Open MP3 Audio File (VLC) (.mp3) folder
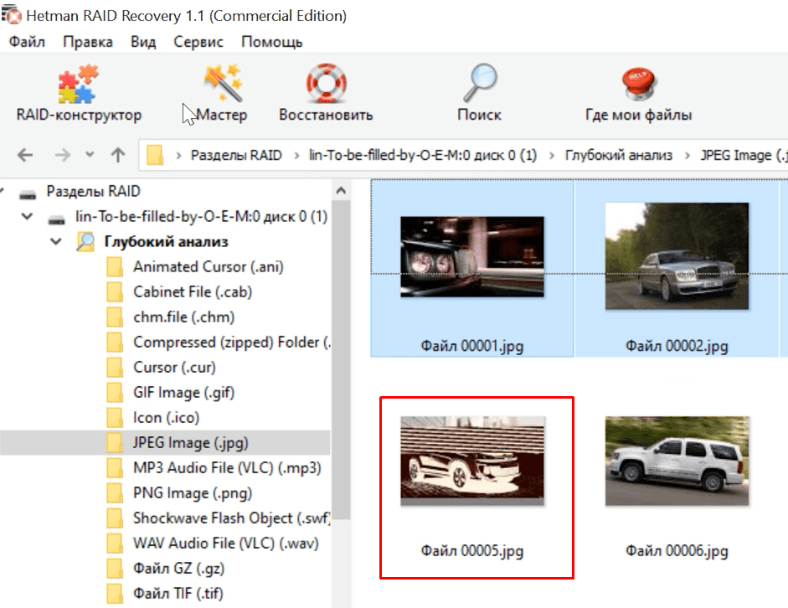 227,468
